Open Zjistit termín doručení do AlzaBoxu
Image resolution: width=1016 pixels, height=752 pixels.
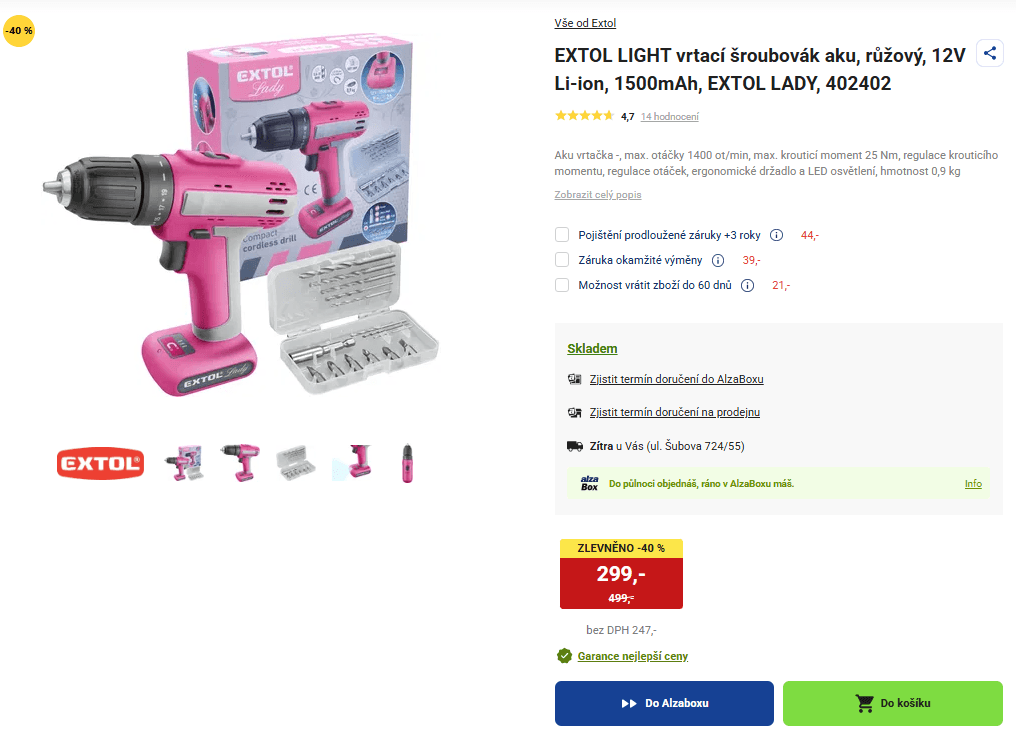(x=676, y=379)
